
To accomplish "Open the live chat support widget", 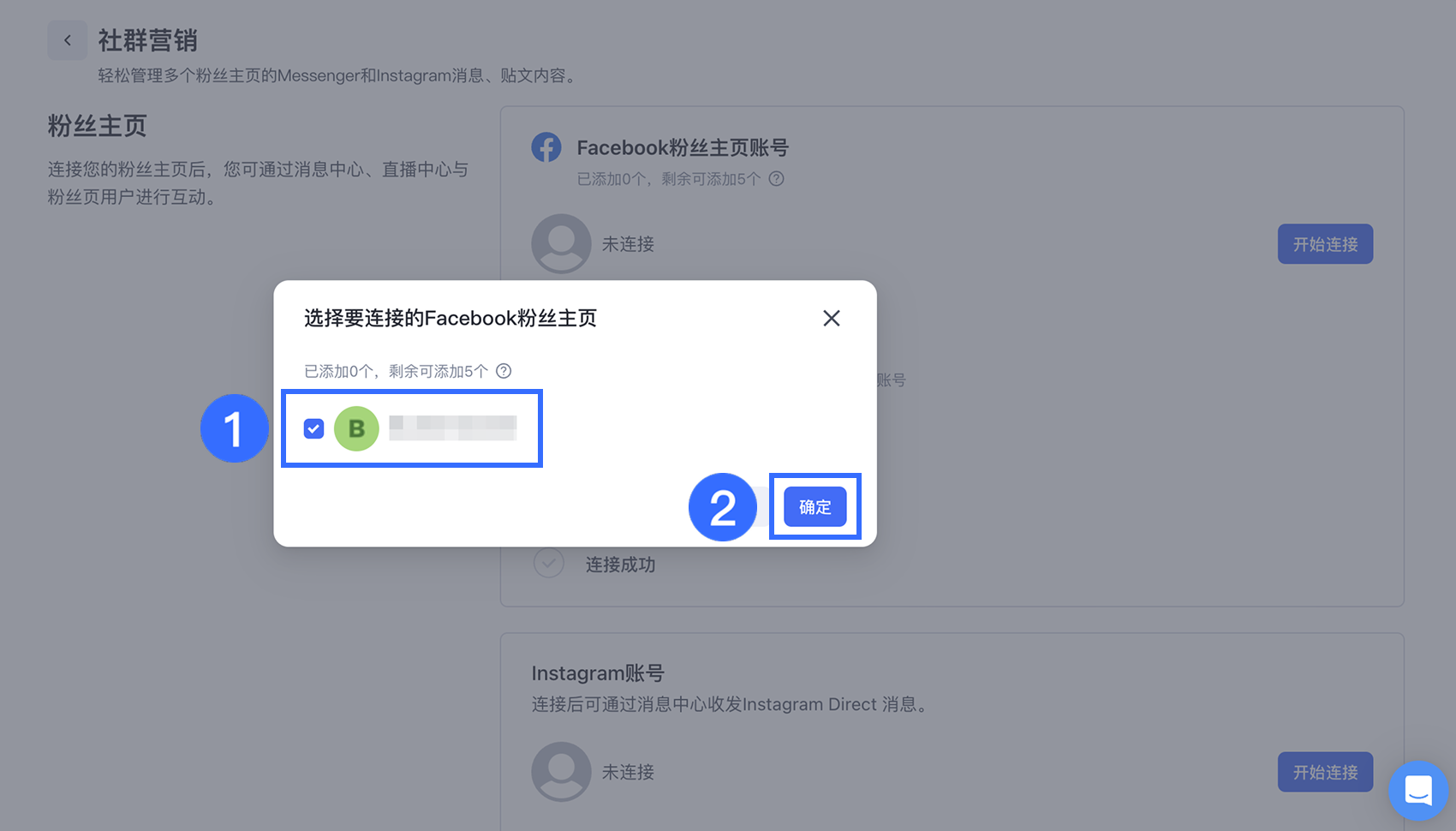I will [1418, 791].
